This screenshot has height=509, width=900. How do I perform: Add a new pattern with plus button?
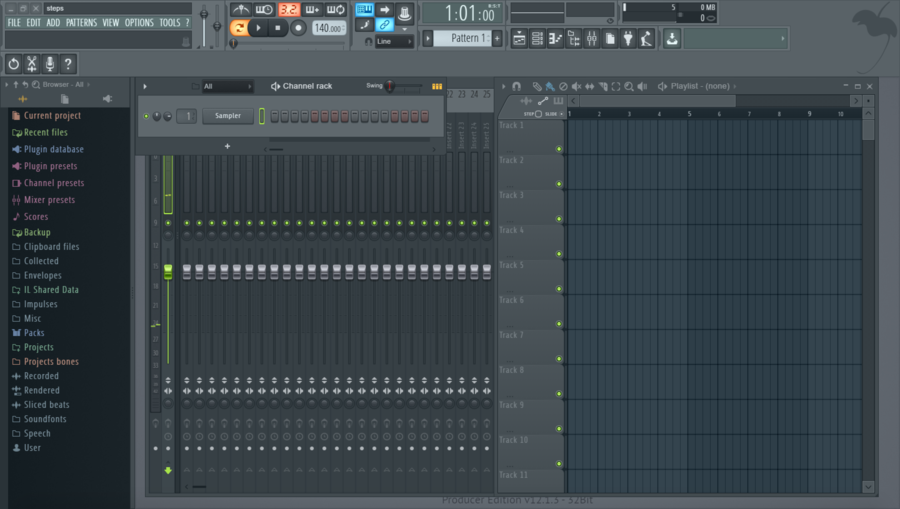point(497,38)
